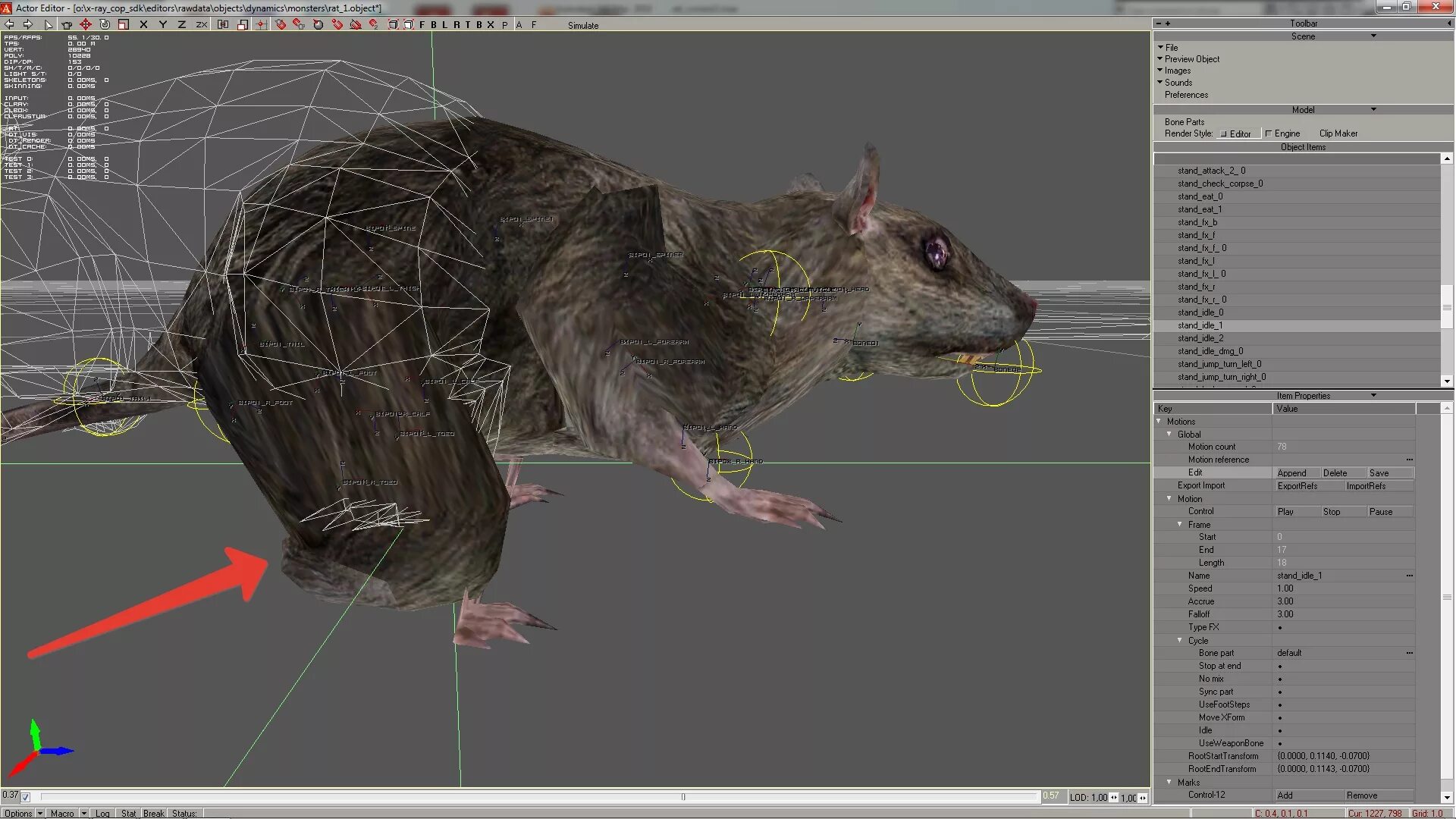Enable the Engine render style checkbox
Viewport: 1456px width, 819px height.
point(1269,133)
